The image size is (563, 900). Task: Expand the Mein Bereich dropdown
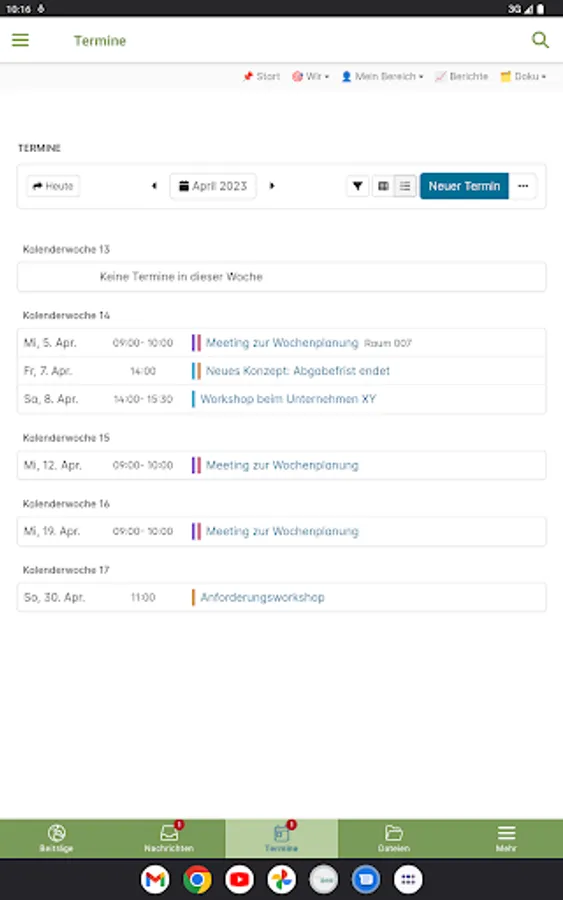(382, 76)
